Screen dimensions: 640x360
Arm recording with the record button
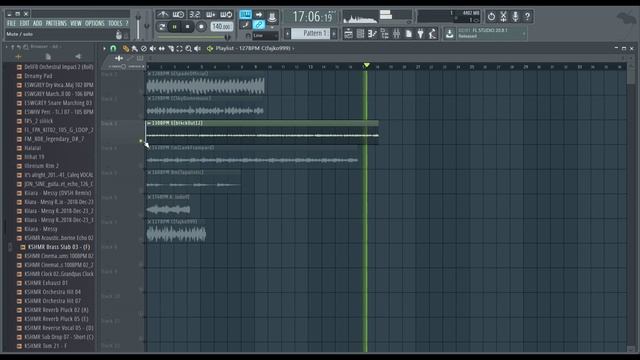201,27
